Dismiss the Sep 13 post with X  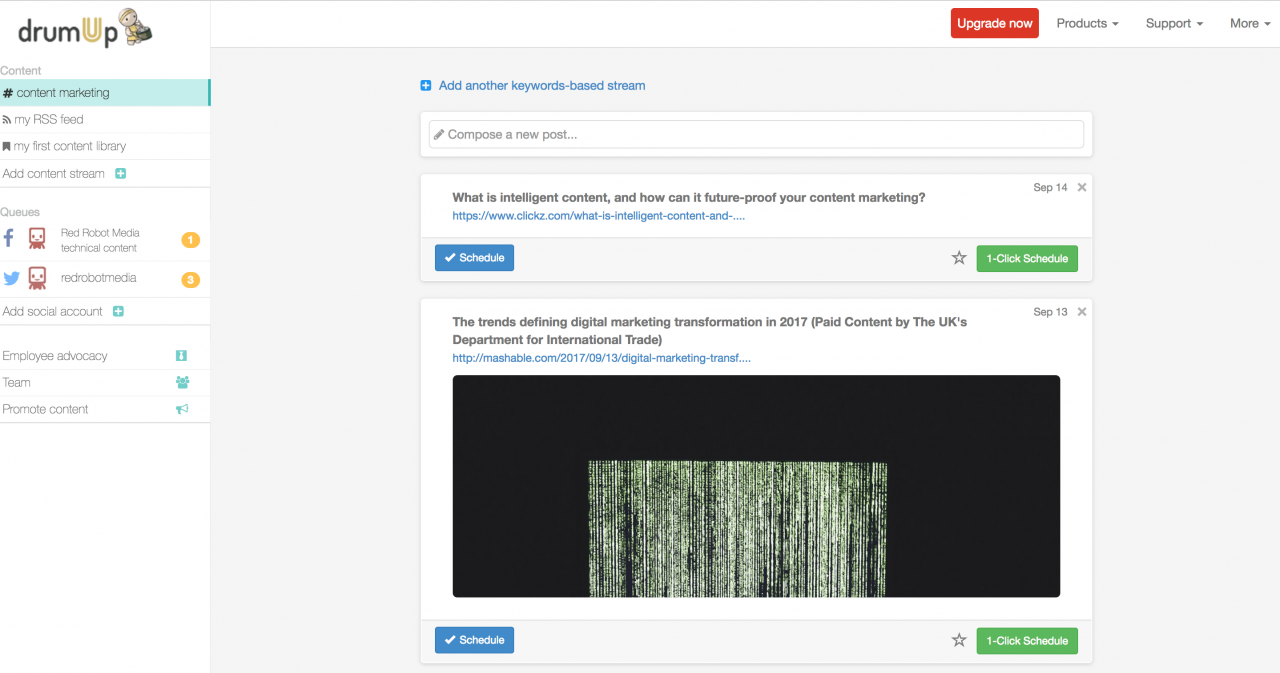coord(1082,312)
